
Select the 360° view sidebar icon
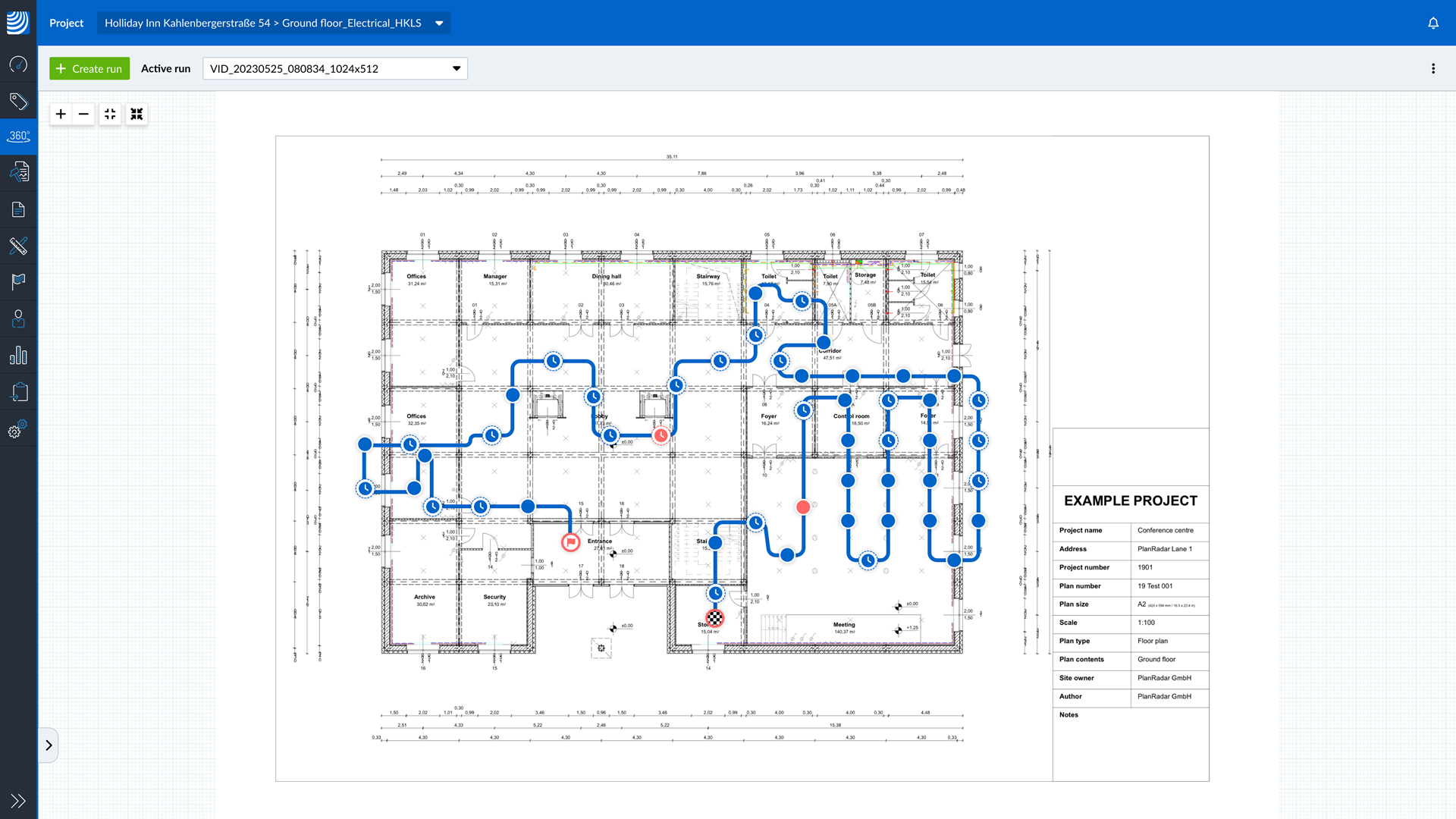(x=18, y=136)
